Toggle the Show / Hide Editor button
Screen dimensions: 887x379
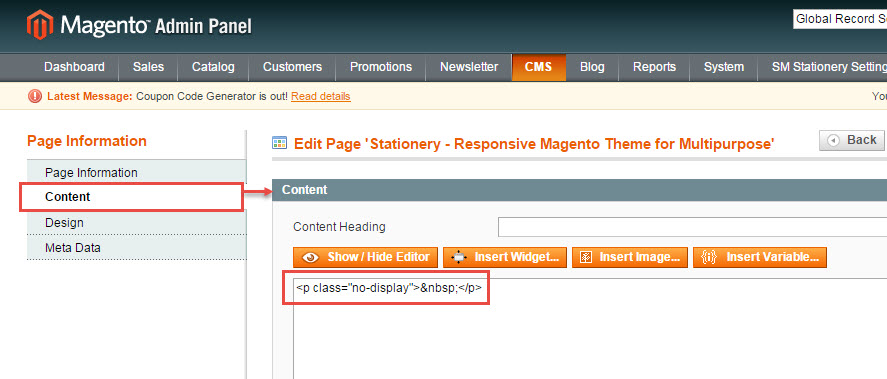[365, 257]
